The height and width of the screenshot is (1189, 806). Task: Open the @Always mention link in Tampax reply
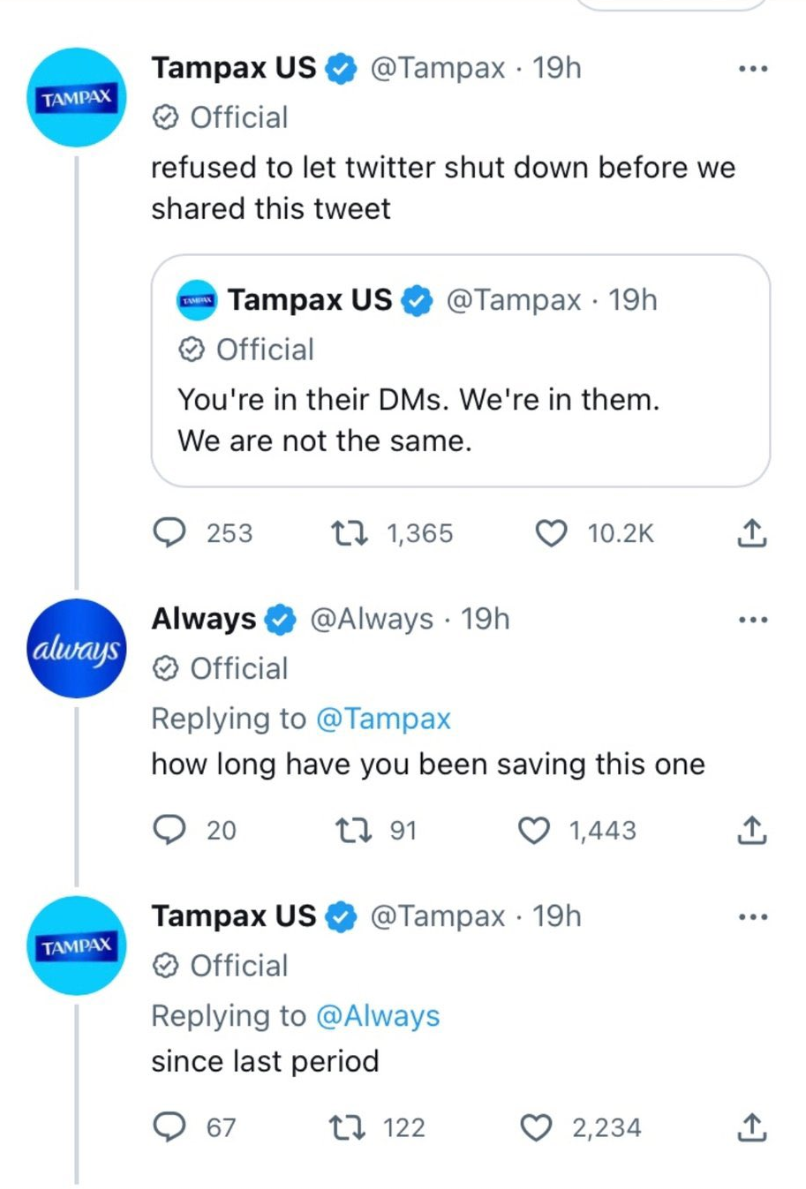pyautogui.click(x=378, y=1016)
